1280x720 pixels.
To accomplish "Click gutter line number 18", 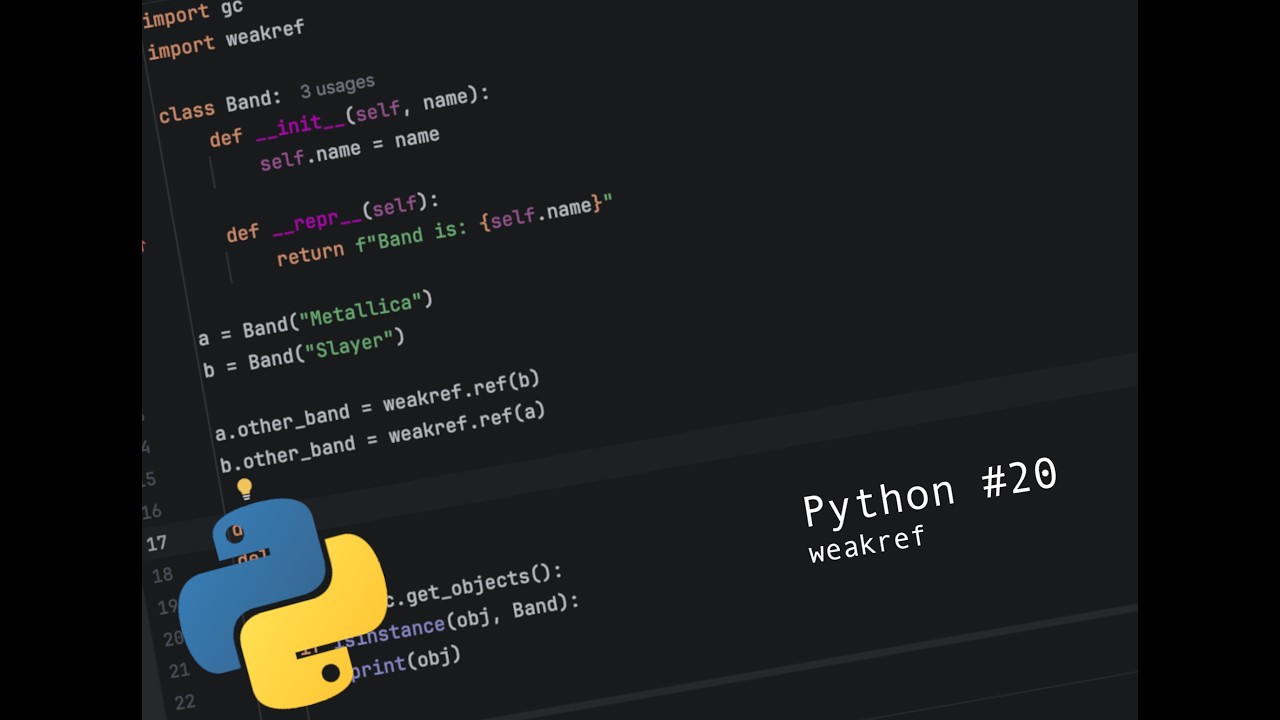I will 162,575.
